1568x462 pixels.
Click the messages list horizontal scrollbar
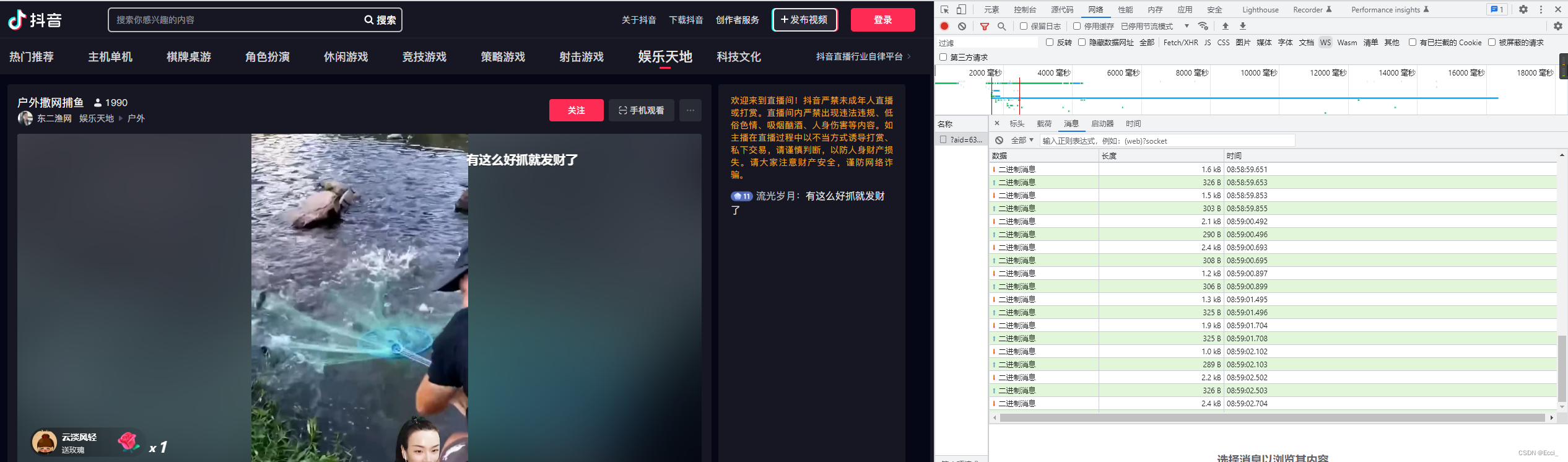point(1273,417)
